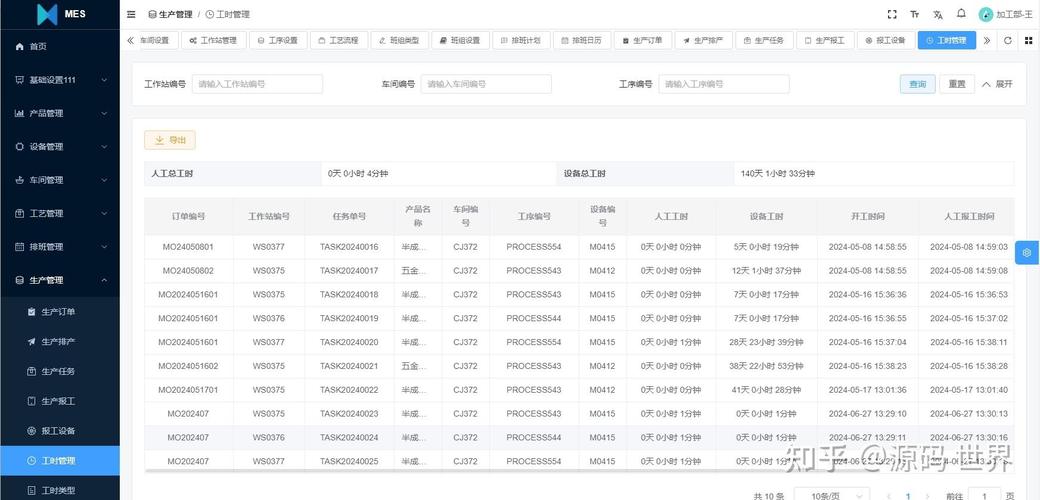Collapse 生产管理 sidebar menu
This screenshot has width=1040, height=500.
pos(60,280)
